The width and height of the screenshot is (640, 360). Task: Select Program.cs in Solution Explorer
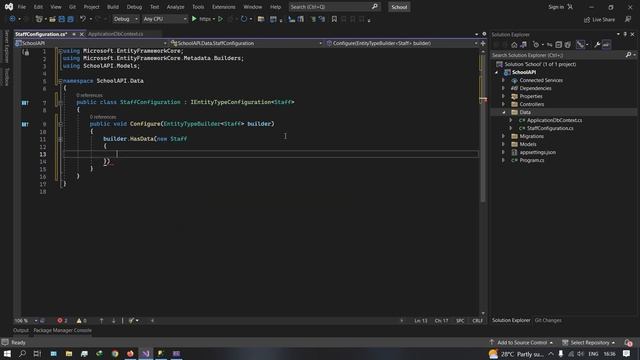(531, 160)
